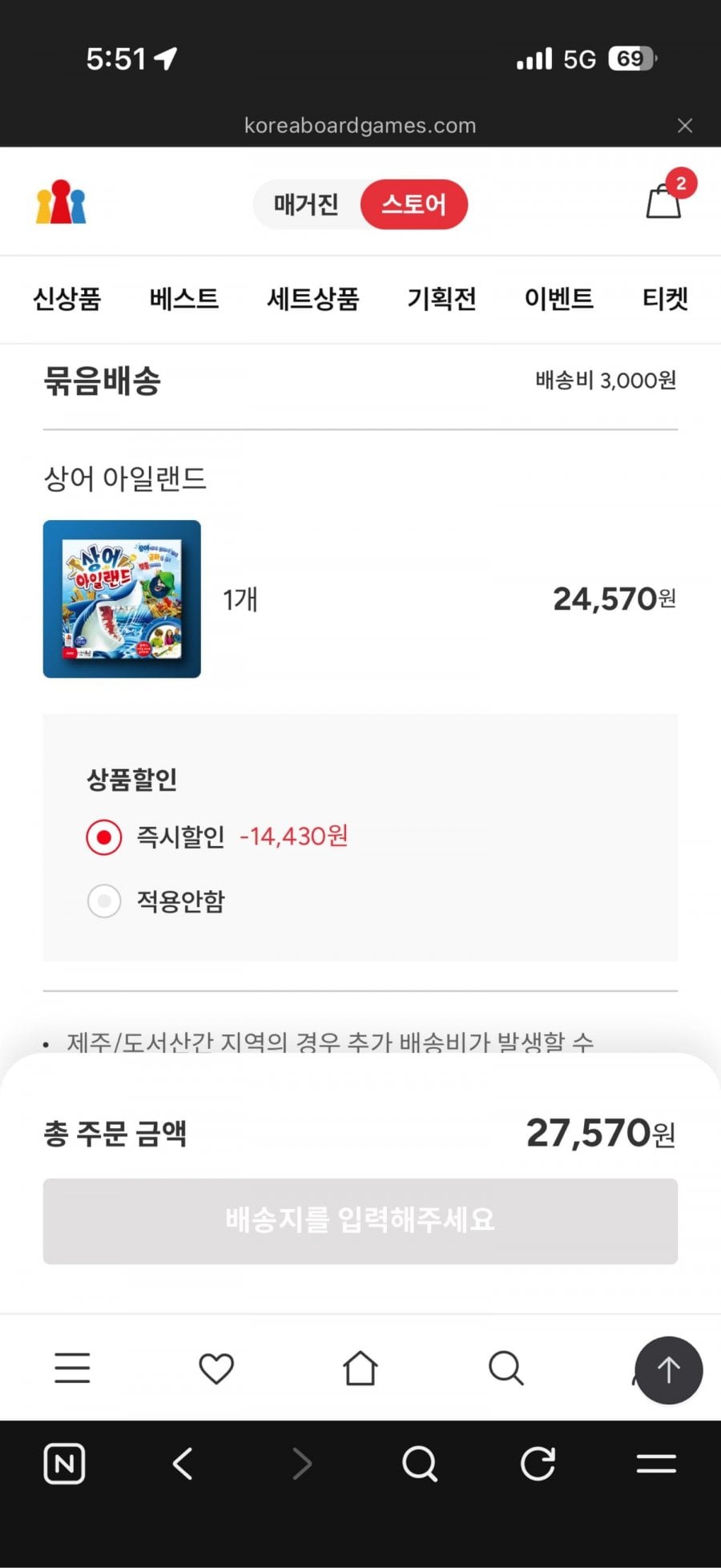Reload page with browser refresh icon
Screen dimensions: 721x1568
coord(538,1464)
